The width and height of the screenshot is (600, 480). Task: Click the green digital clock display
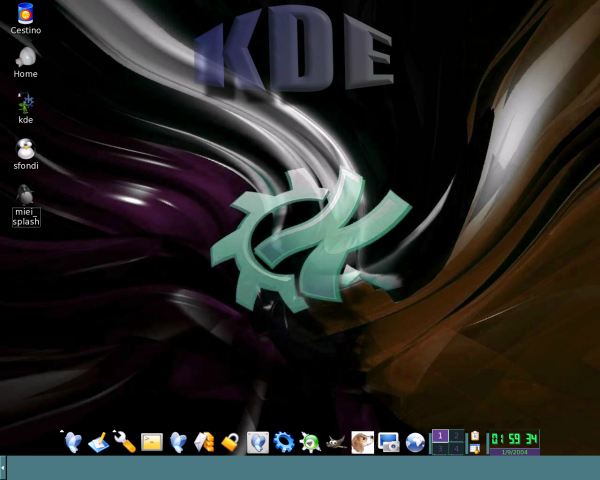click(x=515, y=439)
